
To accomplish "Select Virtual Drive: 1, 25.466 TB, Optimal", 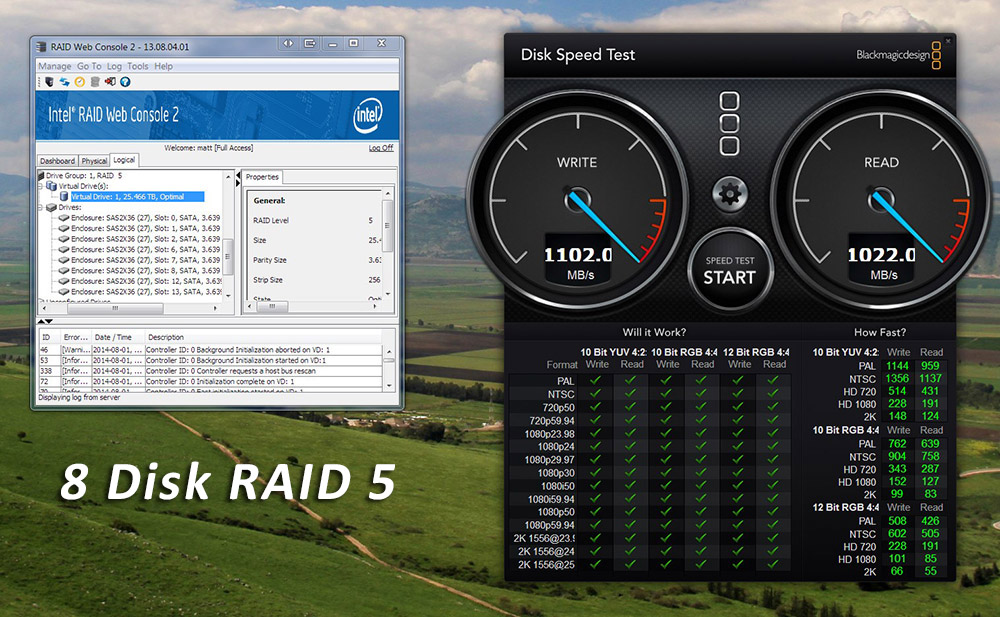I will point(136,197).
